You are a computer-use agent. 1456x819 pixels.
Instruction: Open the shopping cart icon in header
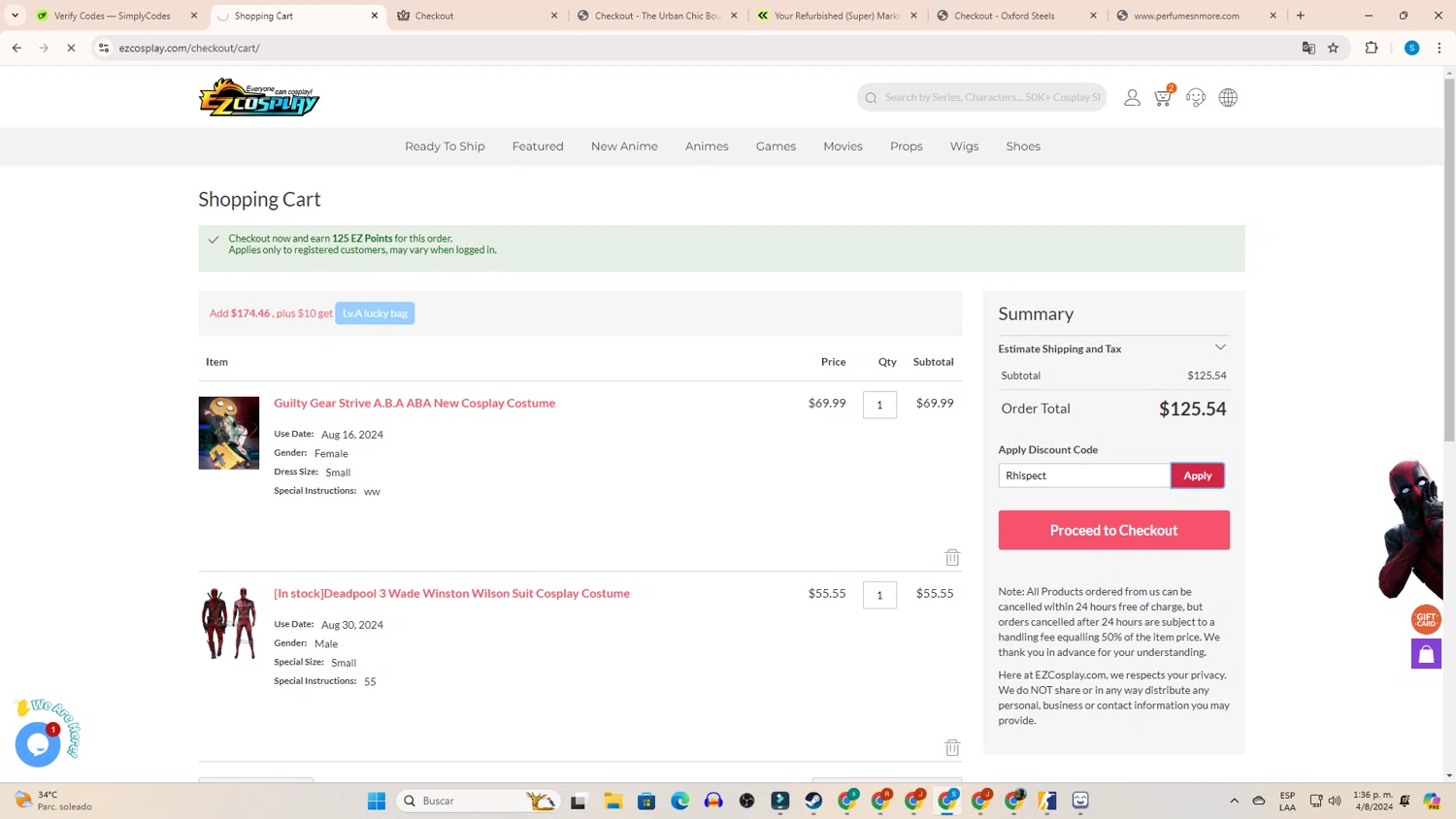point(1163,96)
